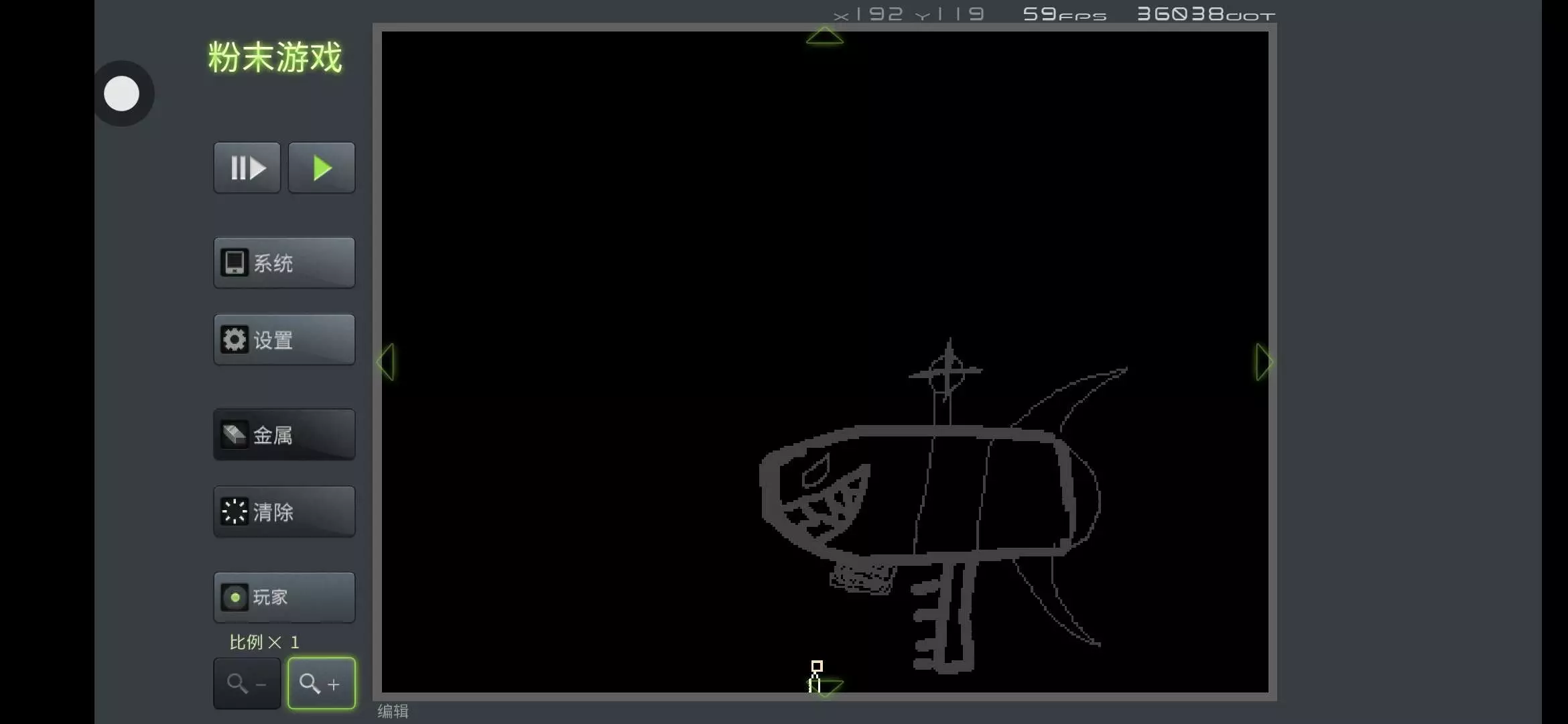Click the green dot player icon

pyautogui.click(x=235, y=597)
